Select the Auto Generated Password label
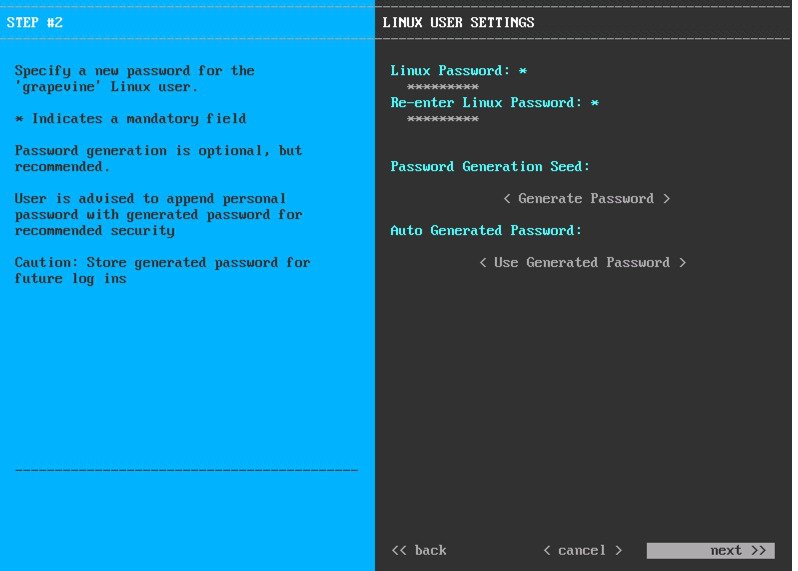The image size is (798, 571). coord(486,231)
